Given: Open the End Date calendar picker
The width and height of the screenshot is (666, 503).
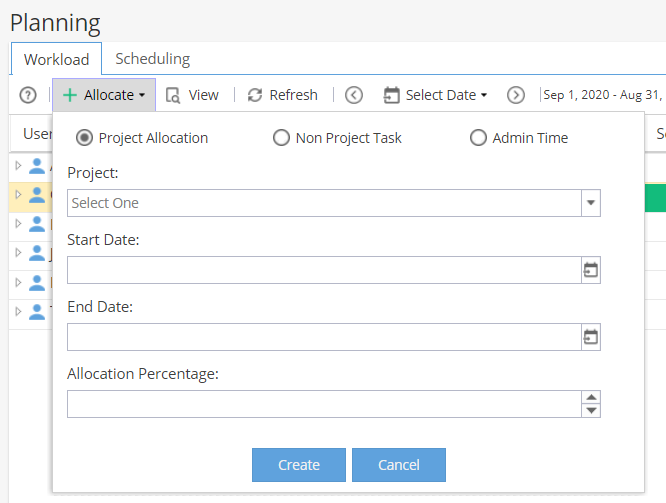Looking at the screenshot, I should pos(590,337).
